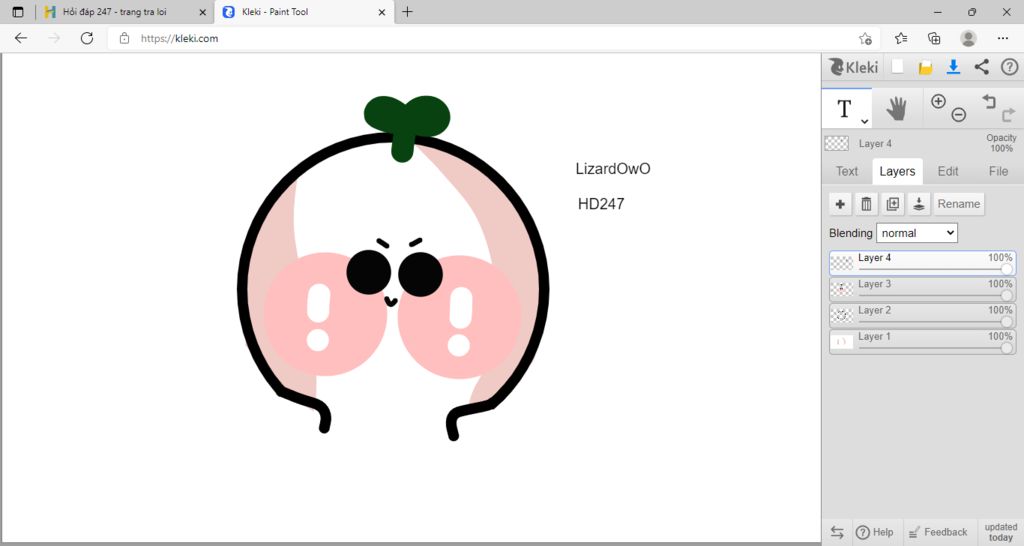Click the 'updated today' notice

click(x=1000, y=532)
